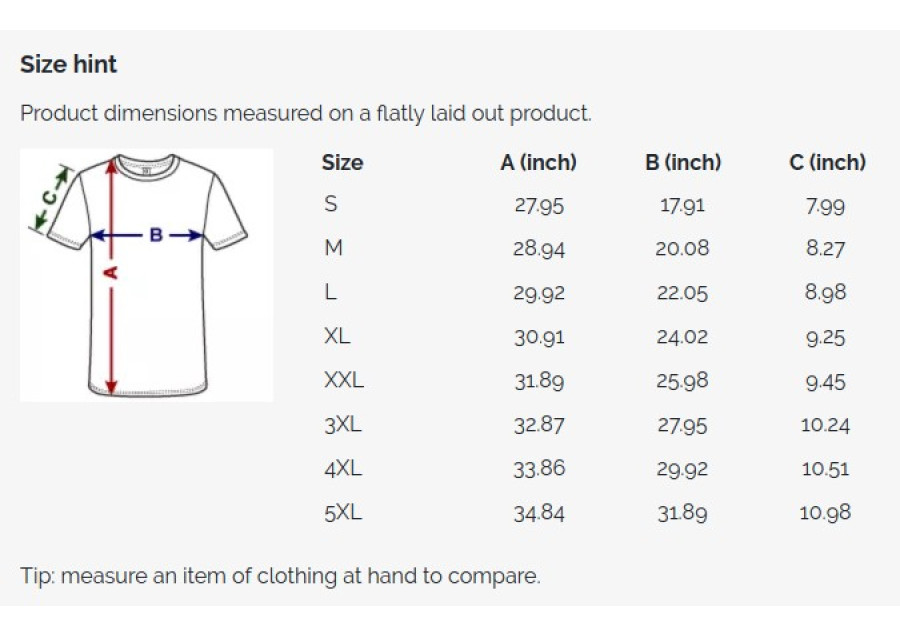Select the "A (inch)" column header
Screen dimensions: 900x636
538,162
